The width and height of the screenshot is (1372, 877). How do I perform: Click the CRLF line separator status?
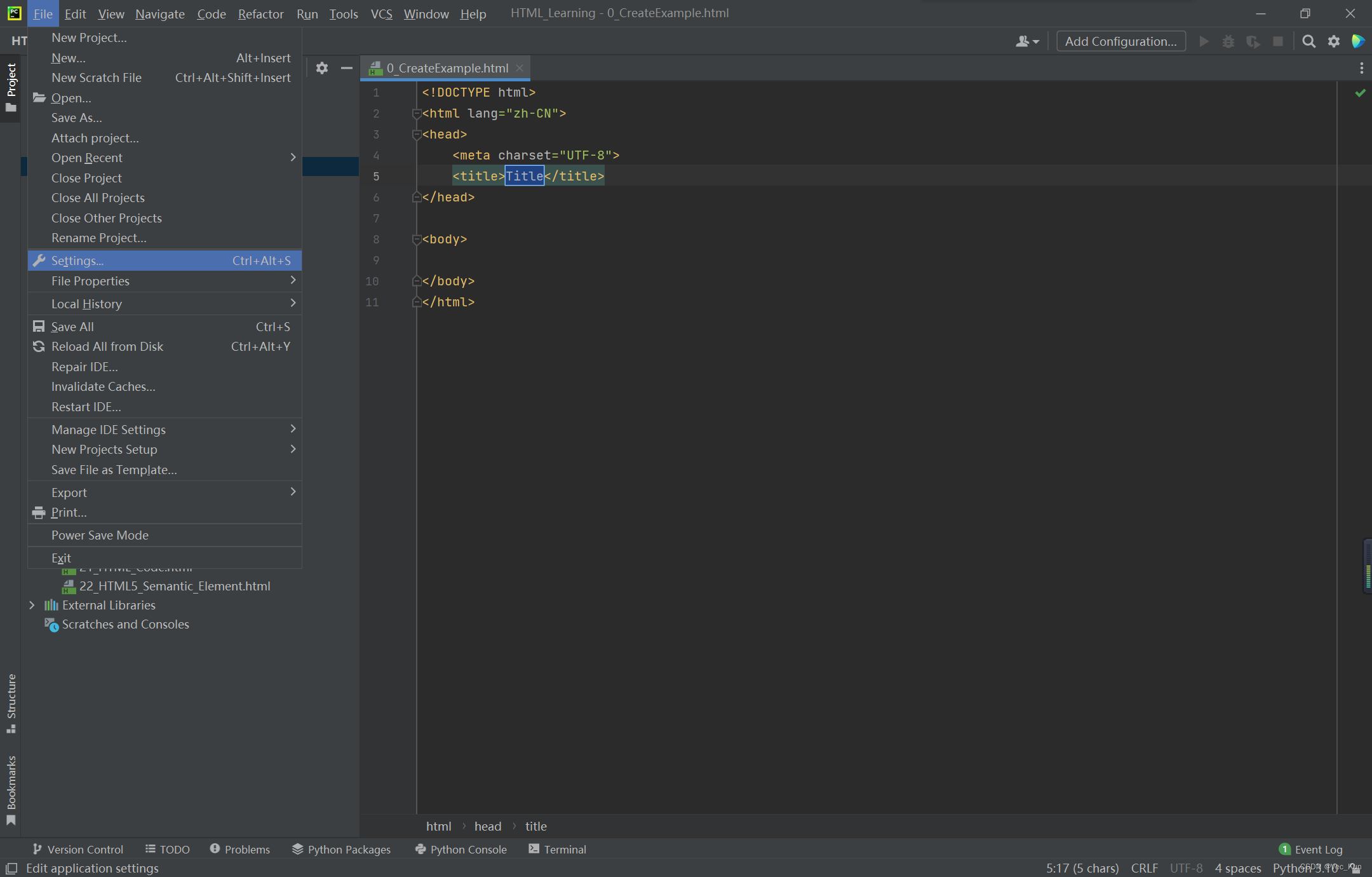click(x=1144, y=867)
